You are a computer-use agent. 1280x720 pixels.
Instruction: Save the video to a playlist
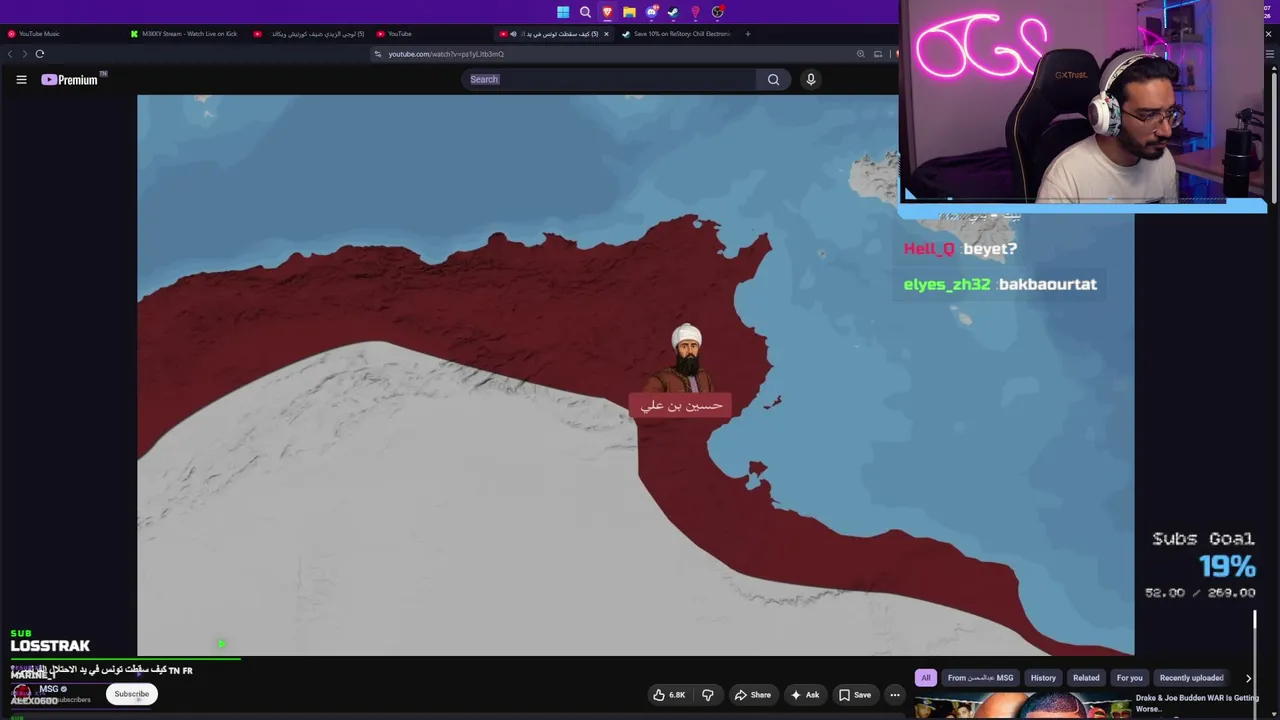[855, 695]
